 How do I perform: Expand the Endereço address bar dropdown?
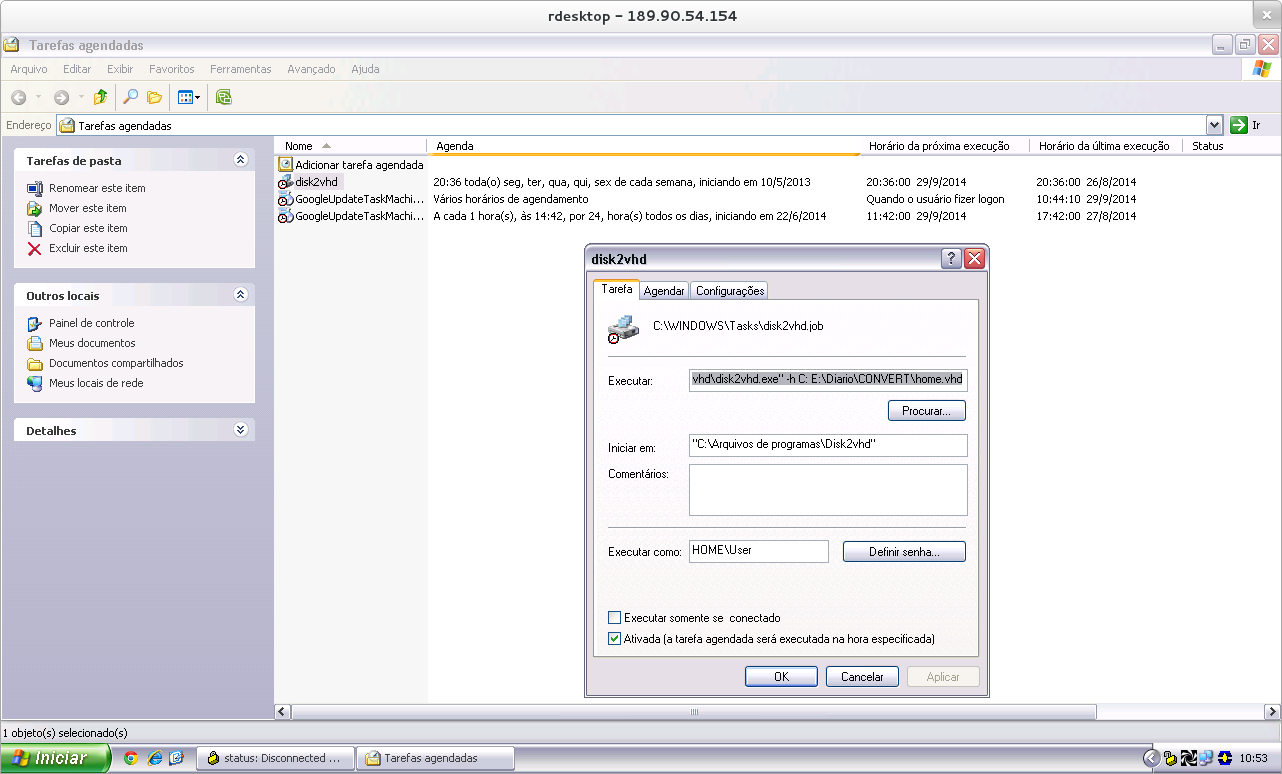pos(1215,125)
